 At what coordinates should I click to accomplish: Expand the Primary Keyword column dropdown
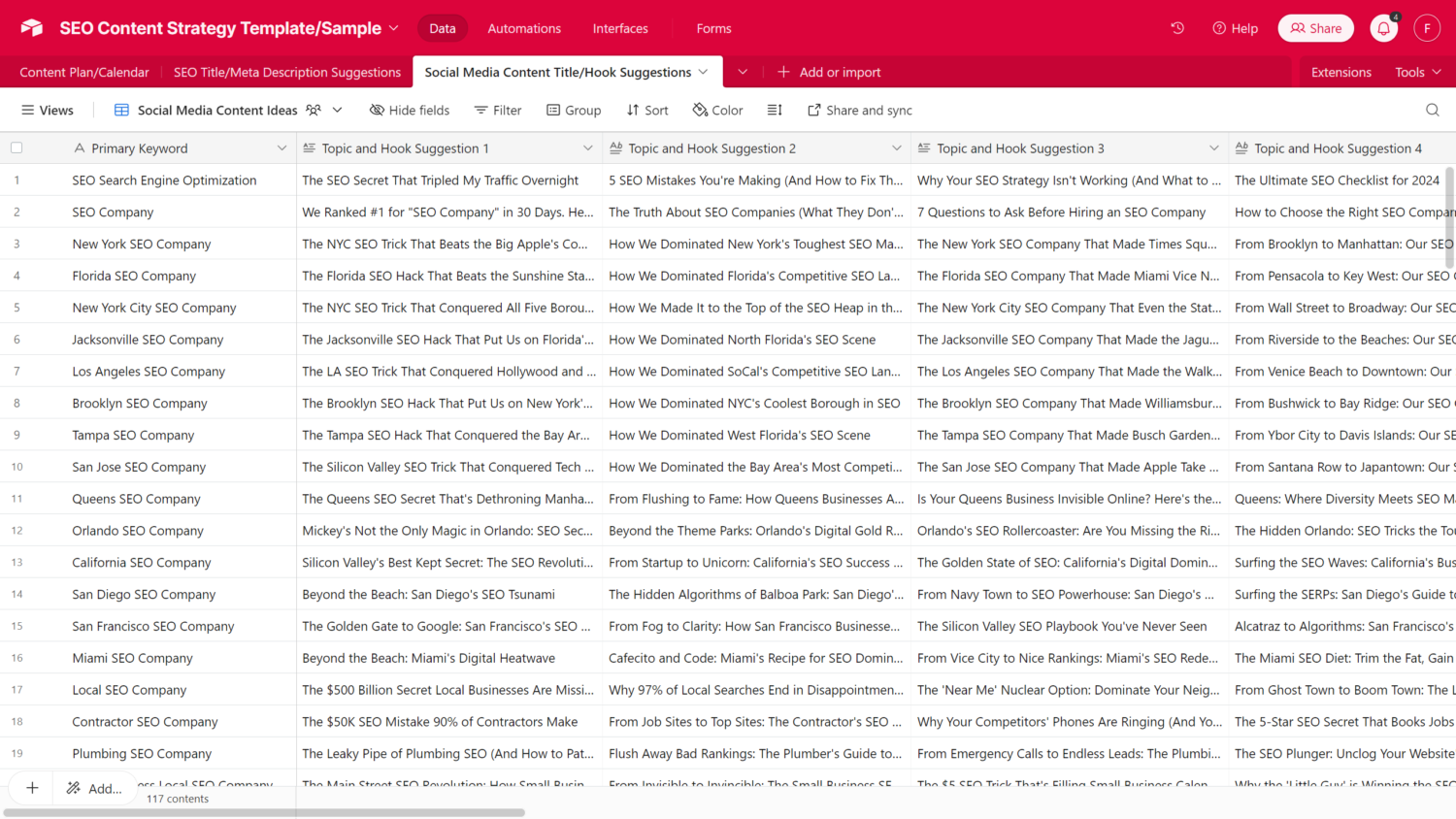click(281, 148)
